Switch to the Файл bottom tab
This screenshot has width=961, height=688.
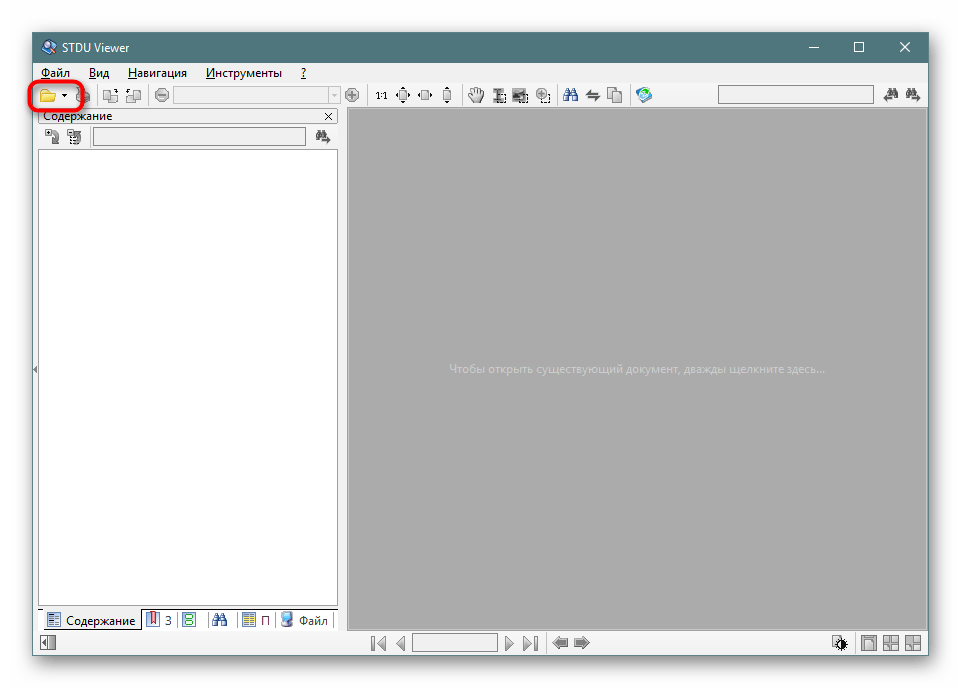[304, 620]
